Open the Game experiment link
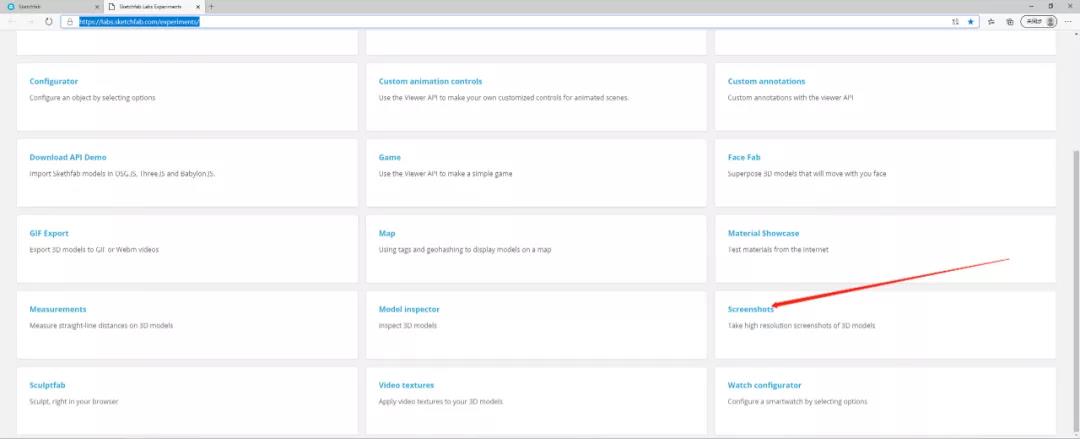Screen dimensions: 1080x439 [390, 157]
